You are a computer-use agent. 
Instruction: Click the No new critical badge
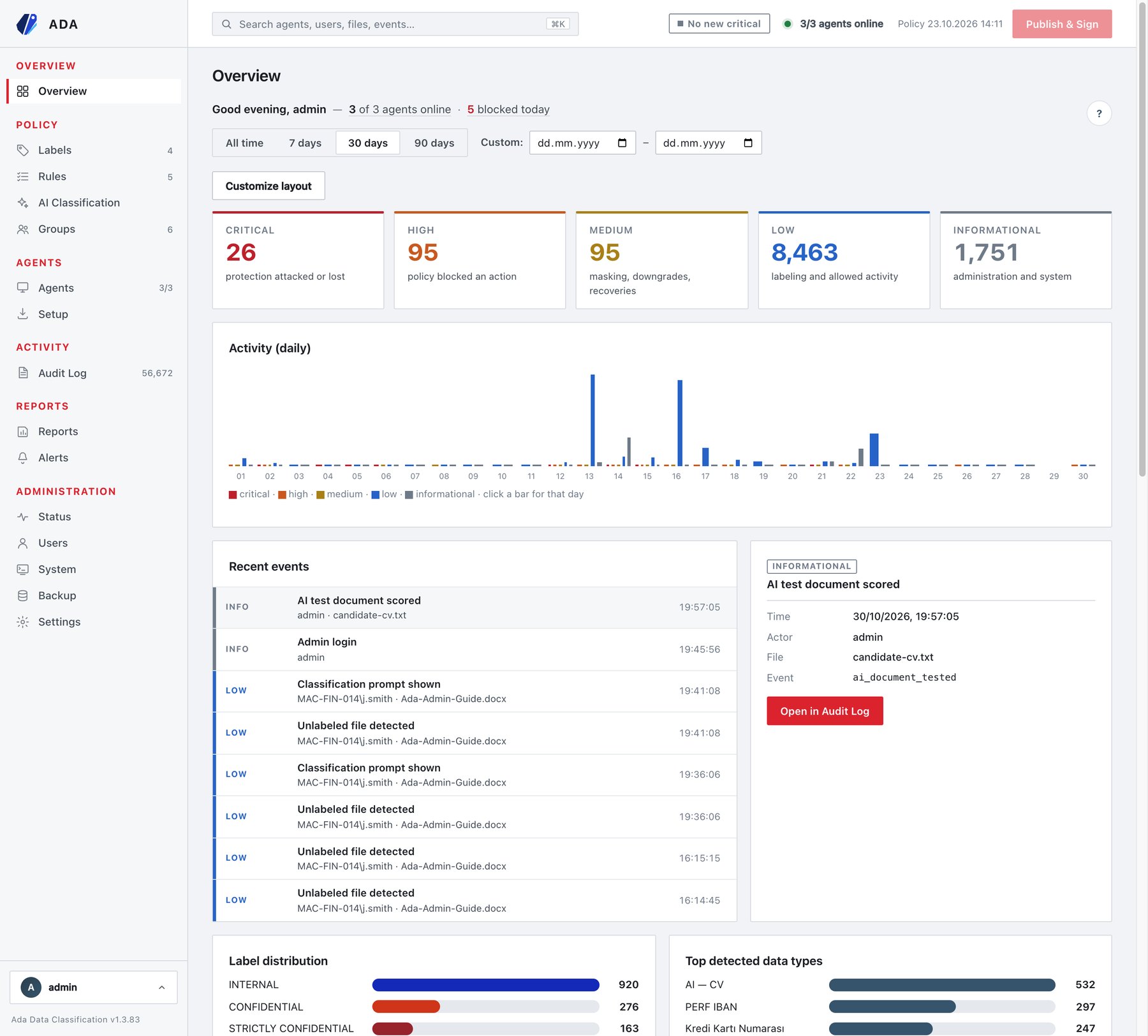point(719,24)
